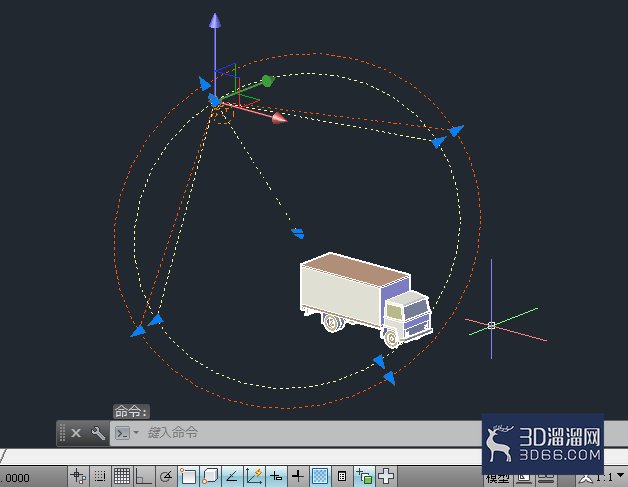Toggle Show Lineweight plus icon
The image size is (628, 487).
click(x=298, y=476)
